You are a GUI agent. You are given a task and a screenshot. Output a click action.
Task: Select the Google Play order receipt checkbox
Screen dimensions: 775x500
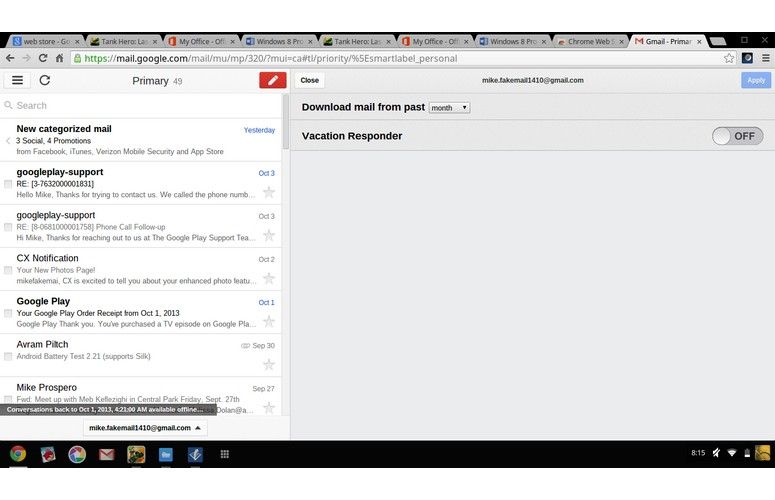coord(8,313)
